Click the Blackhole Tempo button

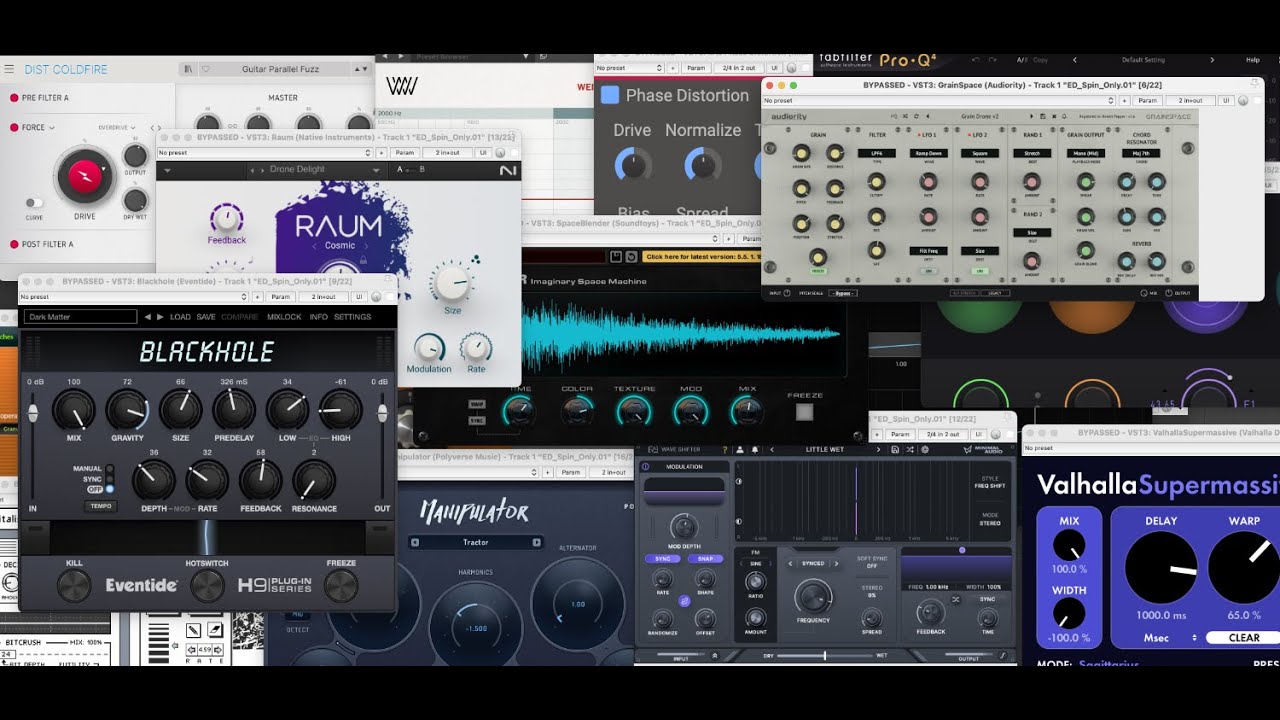[x=101, y=506]
